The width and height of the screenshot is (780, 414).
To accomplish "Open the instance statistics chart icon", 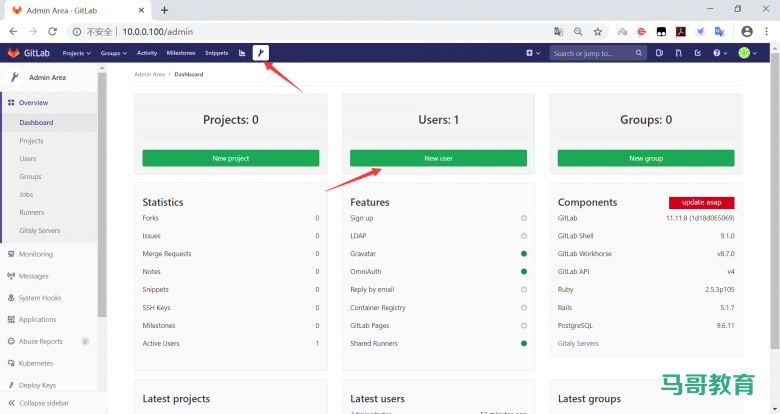I will click(242, 53).
